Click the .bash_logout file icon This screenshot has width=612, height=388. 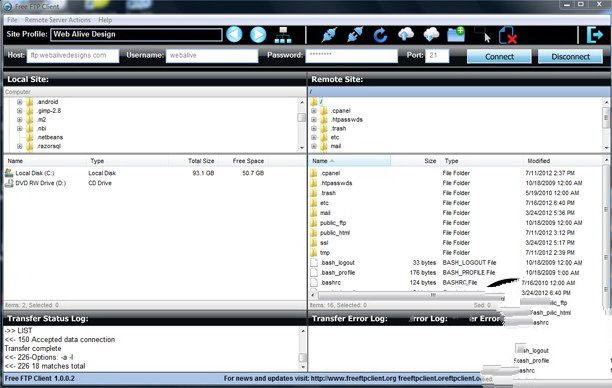tap(314, 263)
